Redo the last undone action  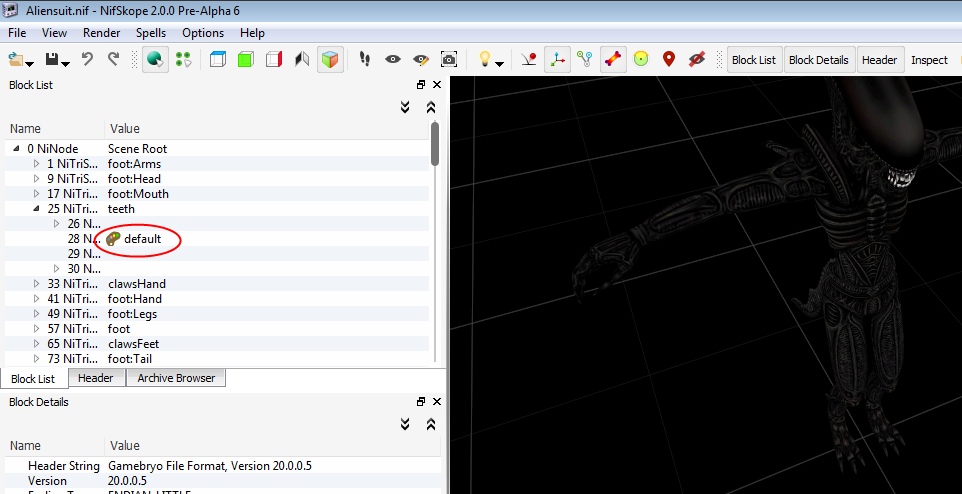tap(114, 60)
